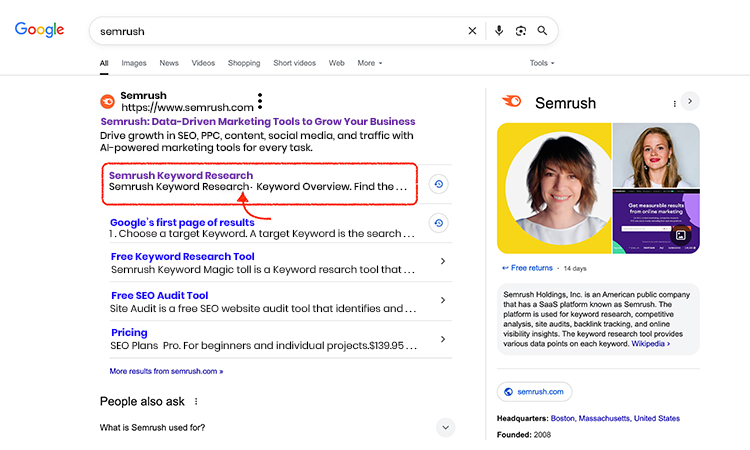Viewport: 750px width, 450px height.
Task: Click Semrush logo in knowledge panel
Action: tap(511, 101)
